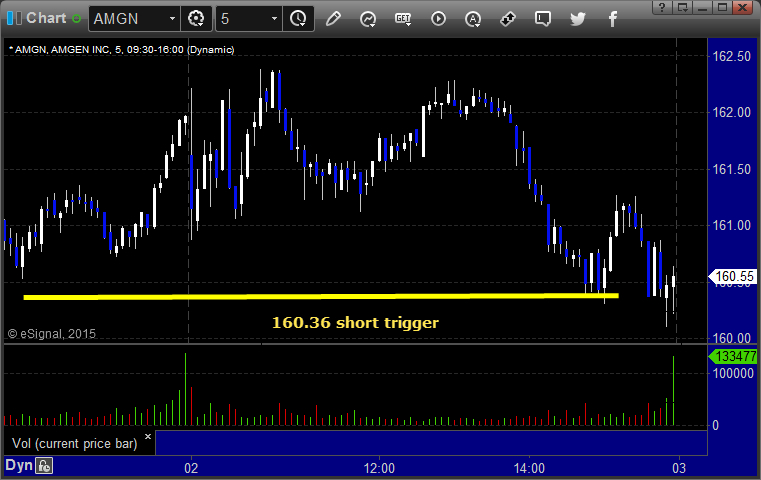The width and height of the screenshot is (761, 480).
Task: Close the Vol current price bar study
Action: point(148,436)
